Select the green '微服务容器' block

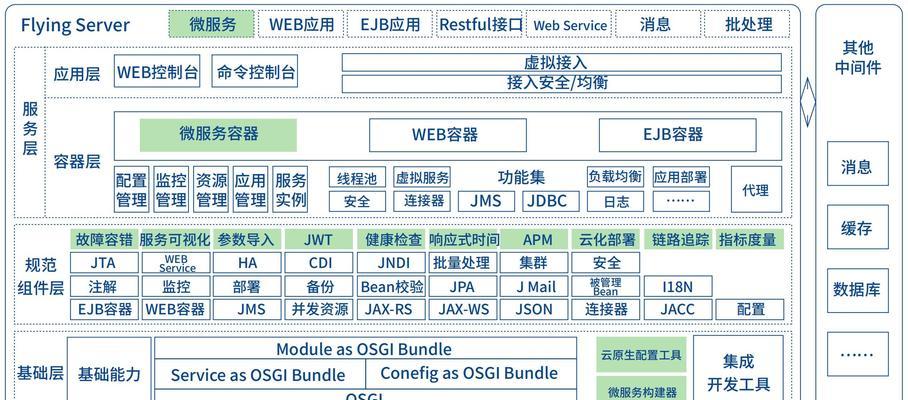(x=218, y=135)
